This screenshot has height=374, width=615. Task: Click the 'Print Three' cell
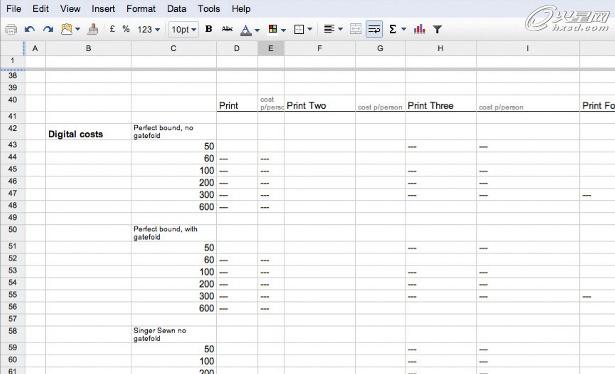[441, 103]
